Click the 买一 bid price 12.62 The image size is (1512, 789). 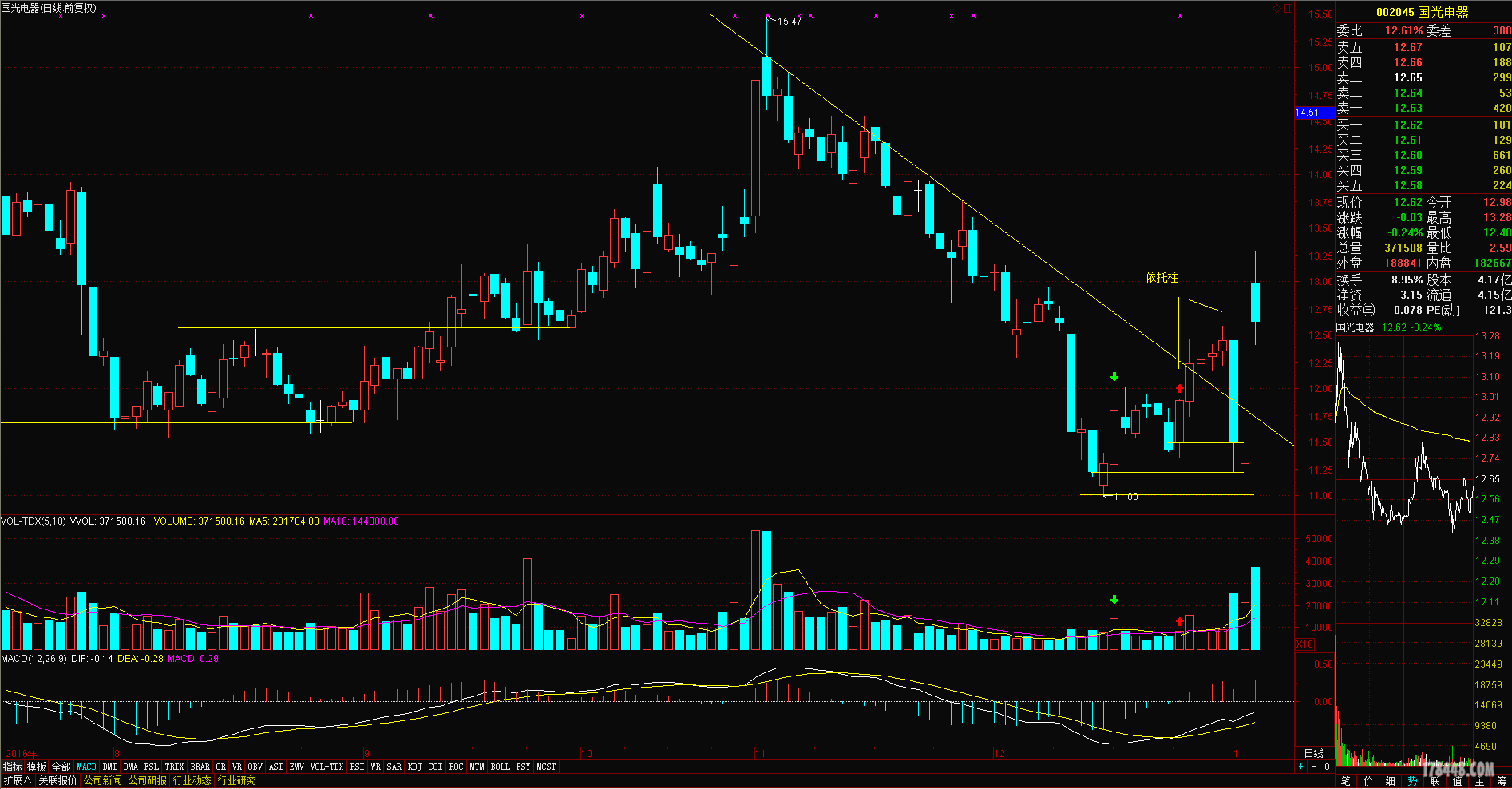(1408, 125)
